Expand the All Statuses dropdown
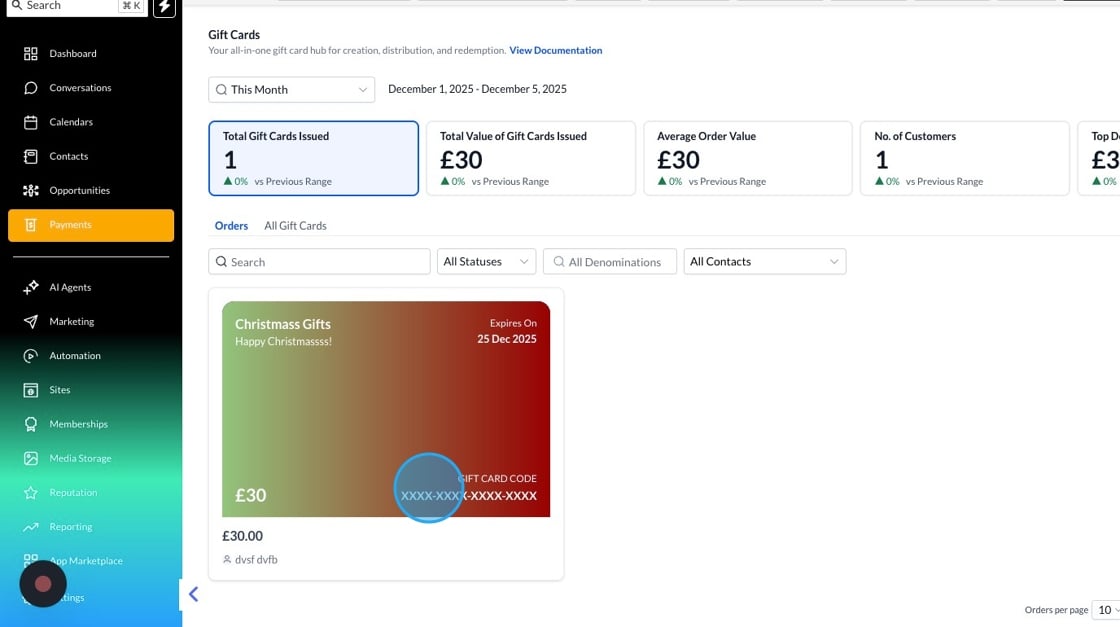 (487, 262)
